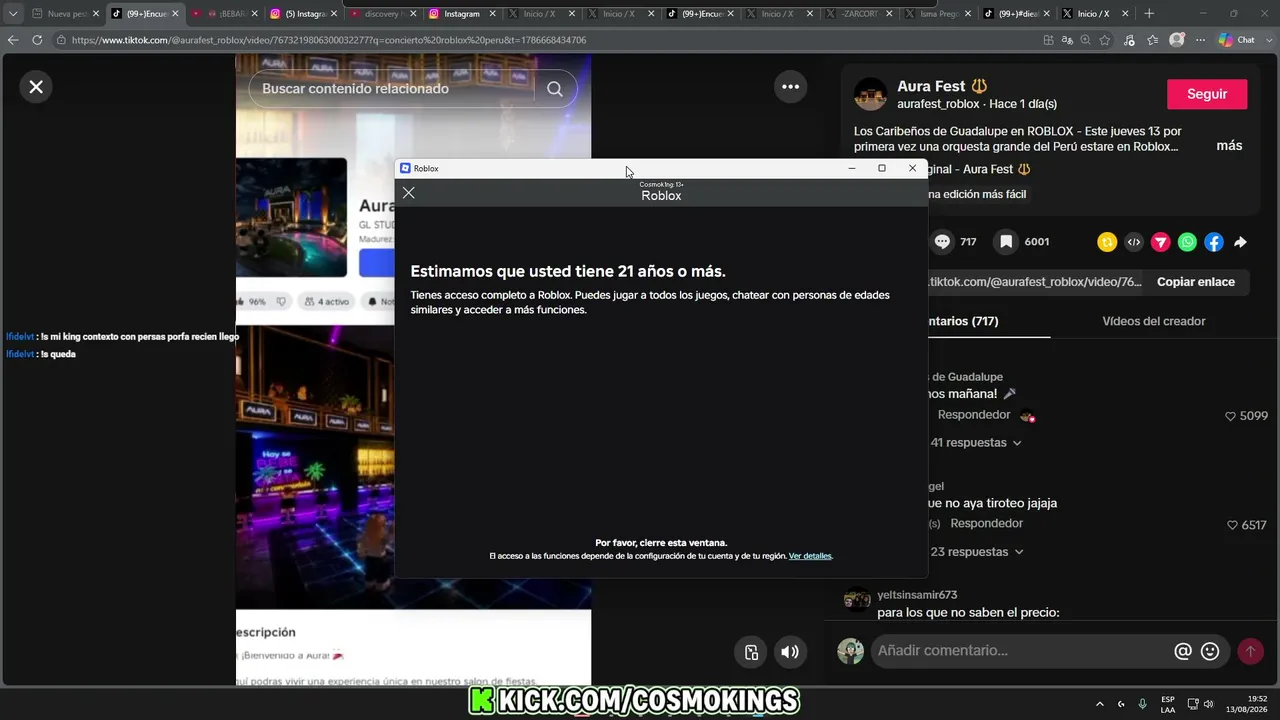Click the @ mention icon in comment box
Image resolution: width=1280 pixels, height=720 pixels.
coord(1183,652)
